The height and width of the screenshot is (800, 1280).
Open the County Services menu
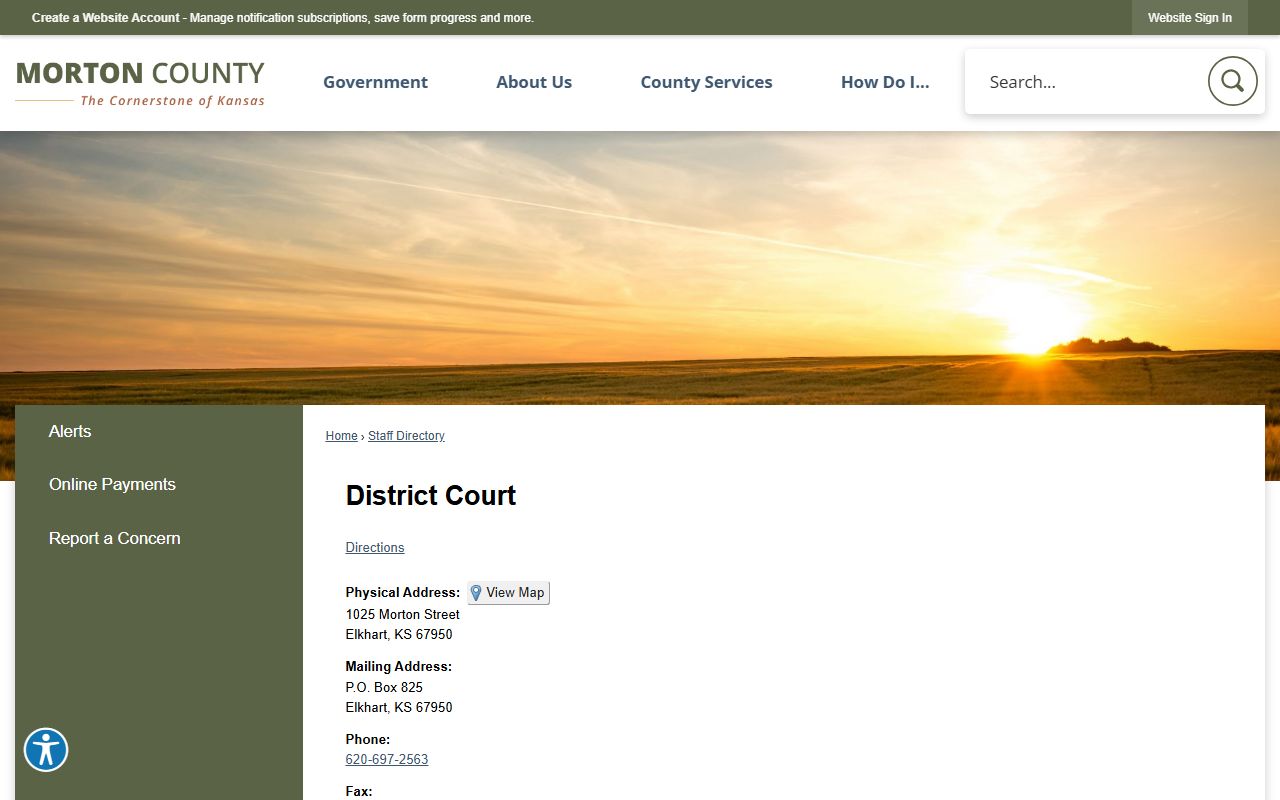706,82
